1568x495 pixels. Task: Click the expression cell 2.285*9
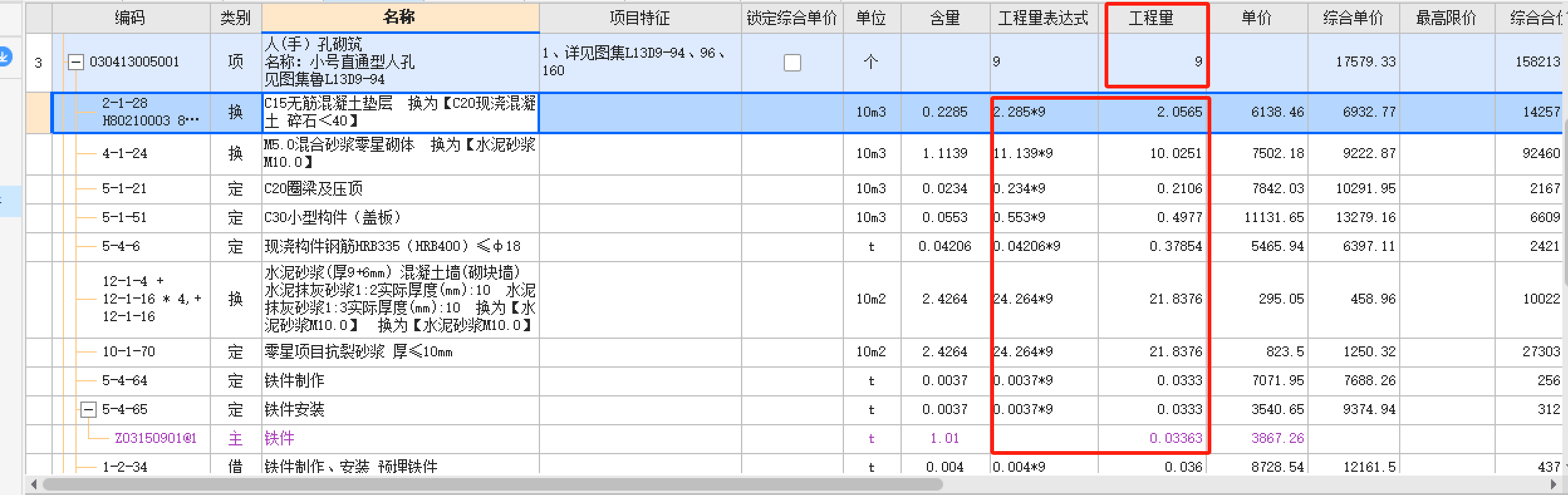click(1044, 112)
